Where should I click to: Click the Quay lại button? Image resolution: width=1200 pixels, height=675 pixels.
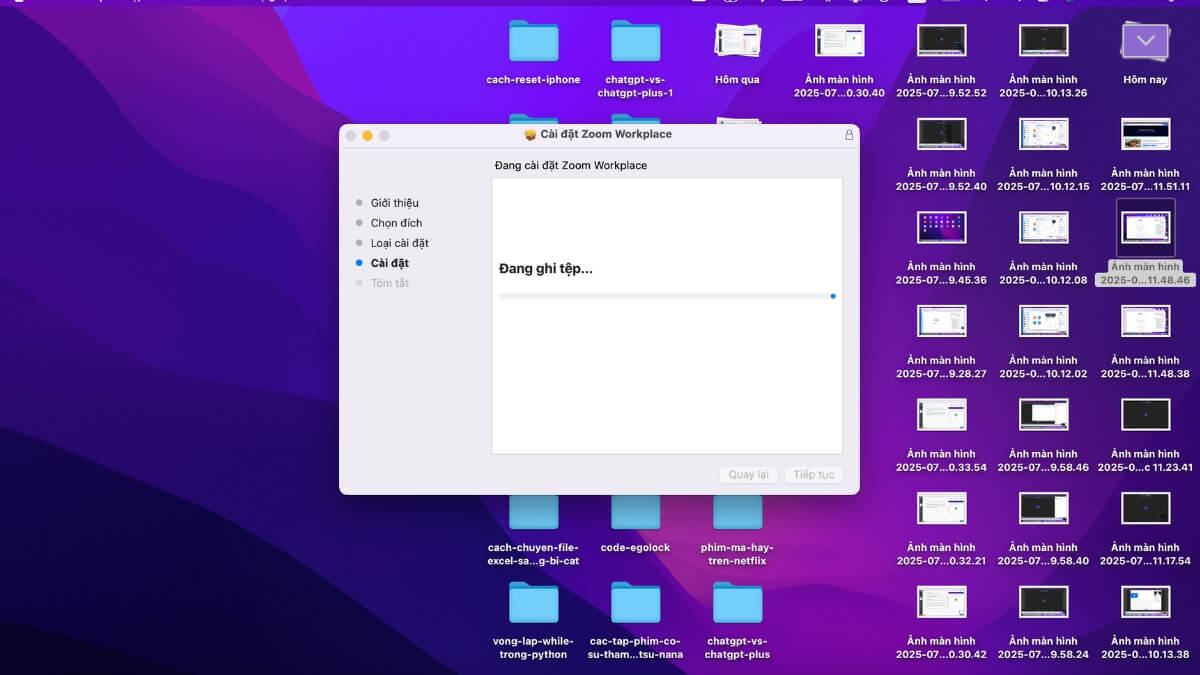click(x=748, y=475)
